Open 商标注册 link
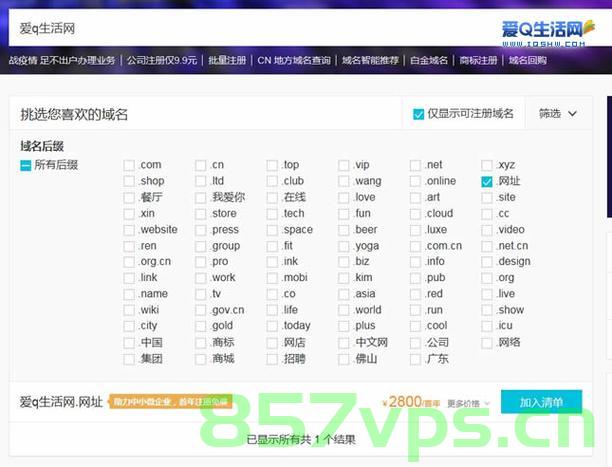Viewport: 612px width, 467px height. (478, 60)
